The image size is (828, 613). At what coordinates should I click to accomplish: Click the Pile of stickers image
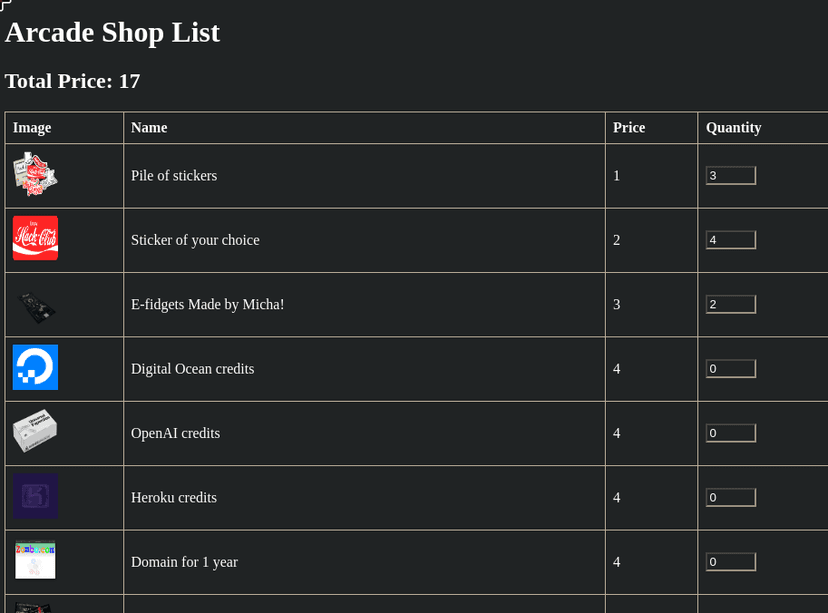coord(35,175)
